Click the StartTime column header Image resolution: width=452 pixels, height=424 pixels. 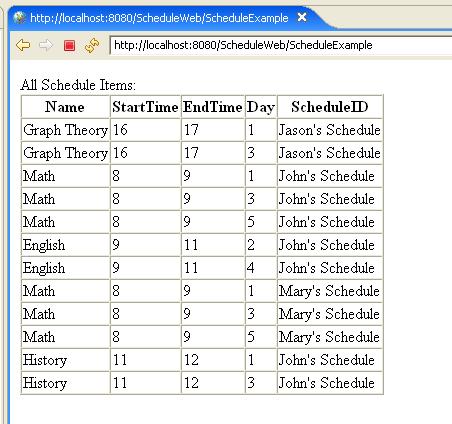[x=145, y=107]
